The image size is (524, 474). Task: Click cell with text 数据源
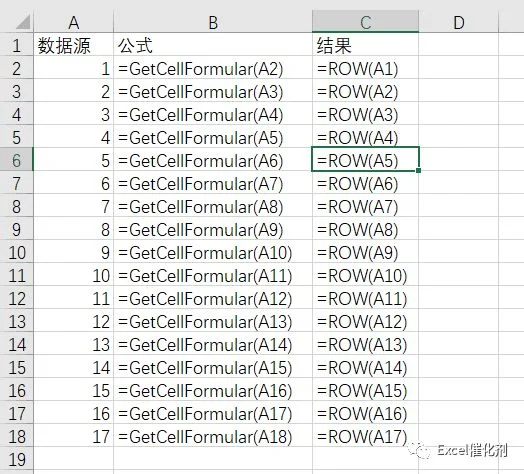(74, 45)
